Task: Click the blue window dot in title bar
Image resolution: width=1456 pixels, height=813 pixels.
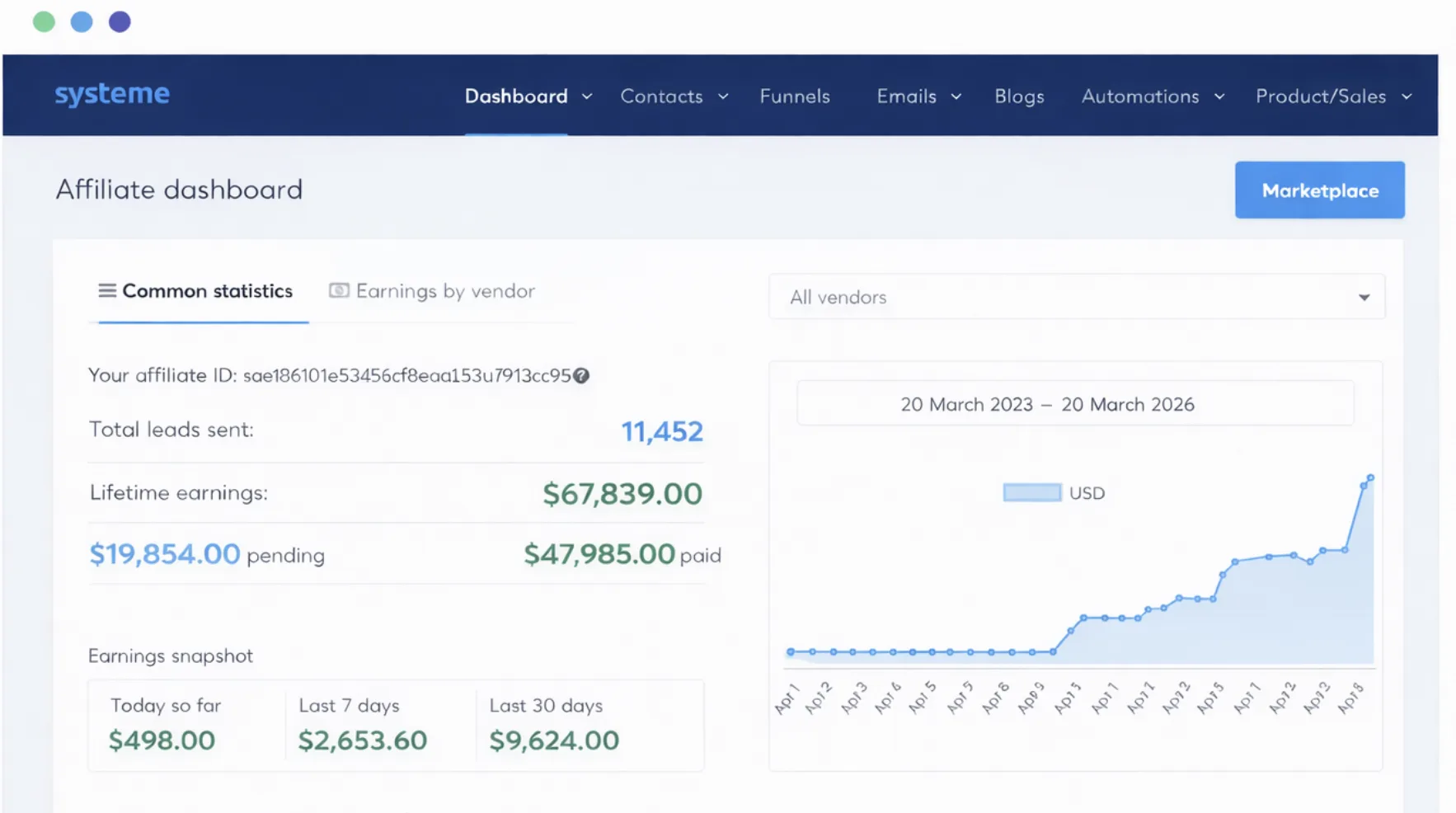Action: tap(82, 22)
